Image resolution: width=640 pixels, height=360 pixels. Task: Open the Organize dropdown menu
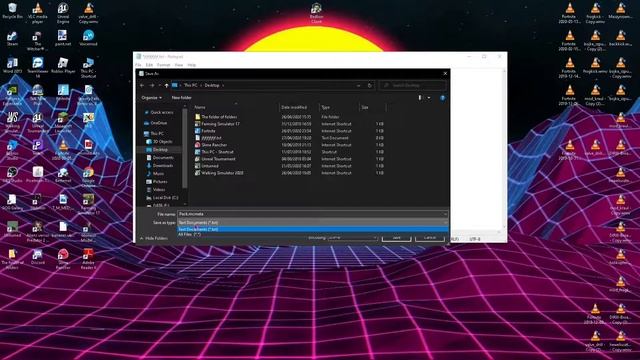pos(151,98)
